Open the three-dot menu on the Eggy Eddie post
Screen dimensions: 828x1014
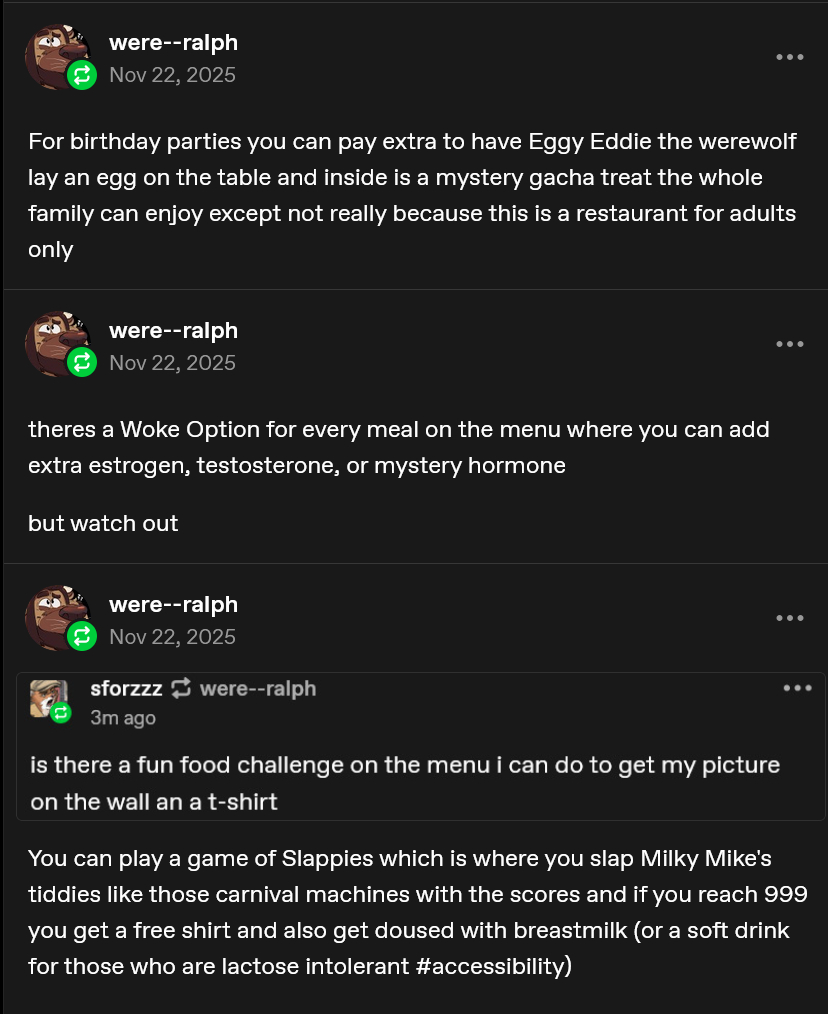pyautogui.click(x=789, y=57)
